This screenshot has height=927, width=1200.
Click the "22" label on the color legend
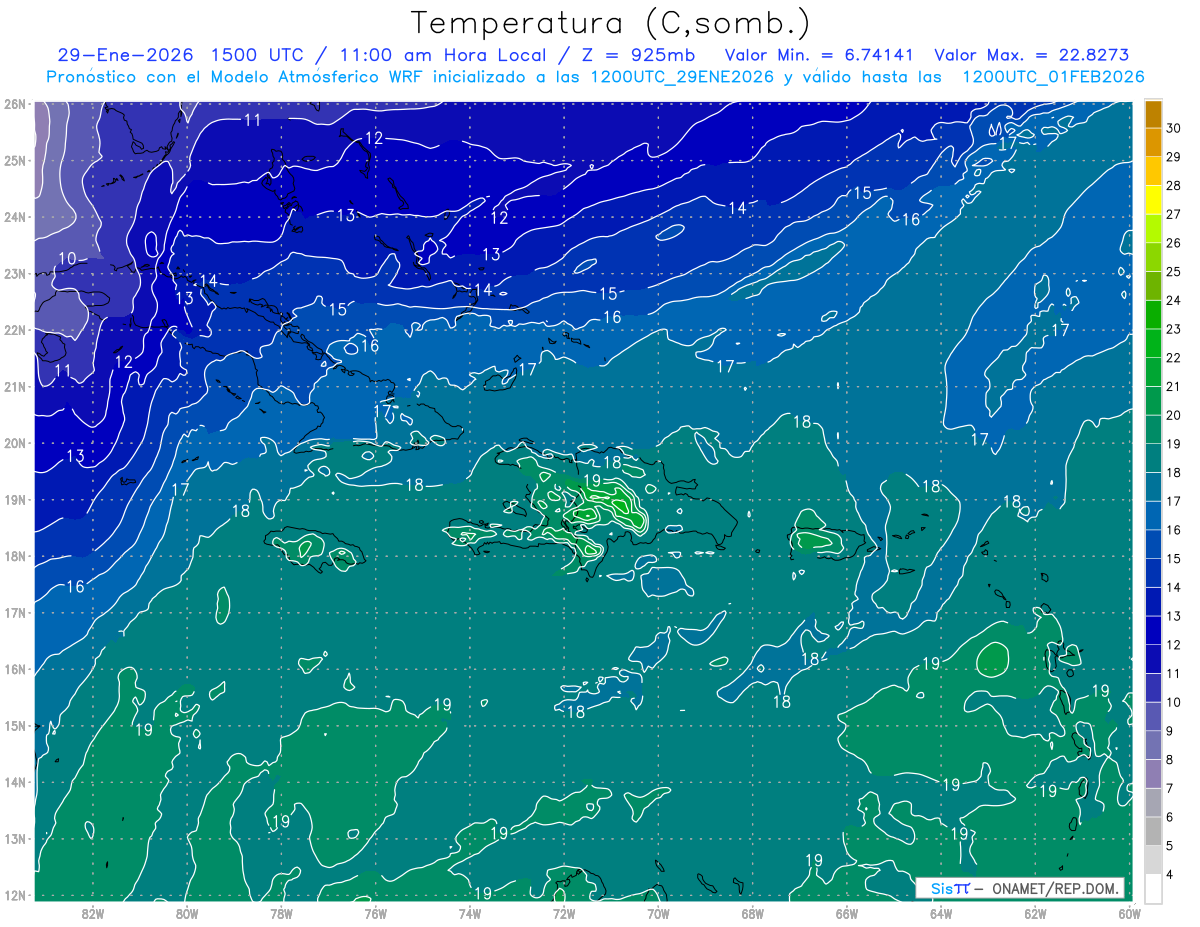[1173, 357]
